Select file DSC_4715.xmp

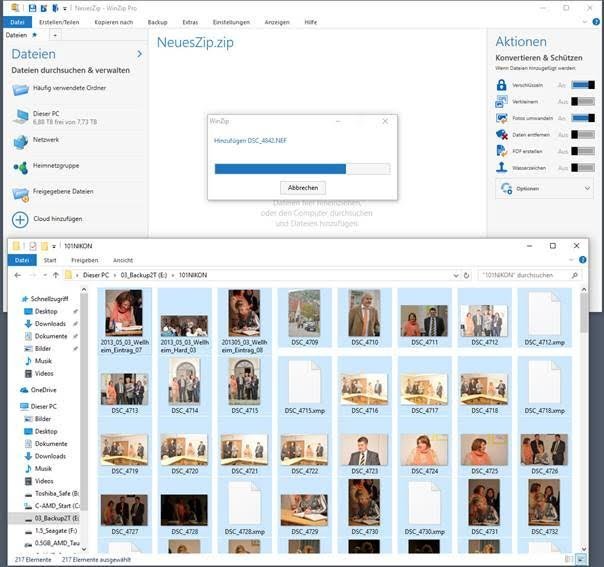304,386
